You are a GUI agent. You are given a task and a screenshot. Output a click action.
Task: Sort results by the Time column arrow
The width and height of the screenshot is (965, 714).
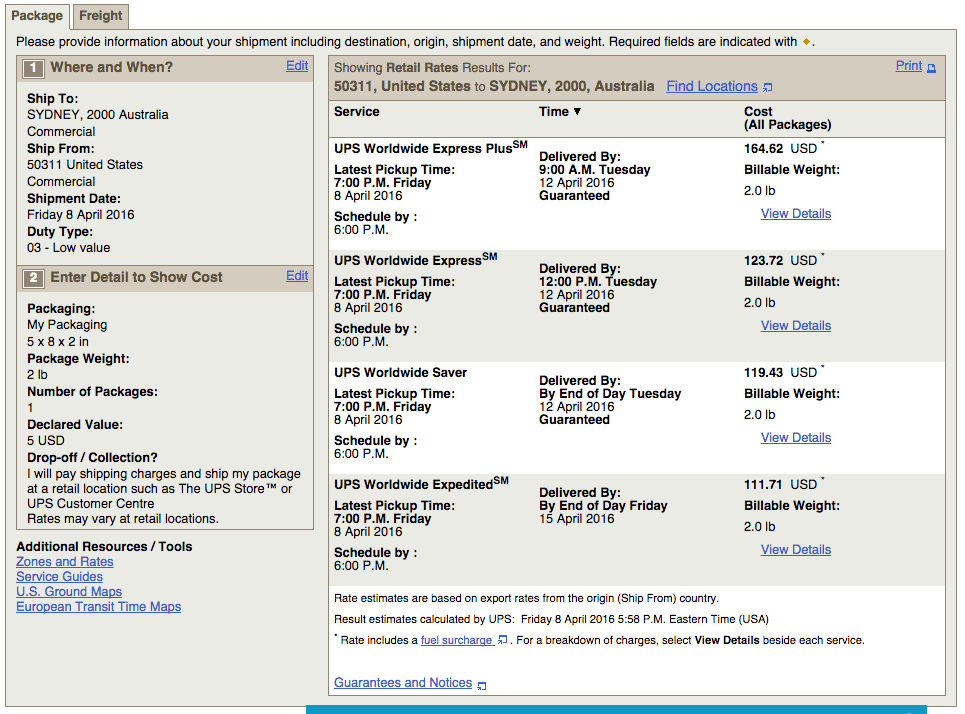pos(577,112)
